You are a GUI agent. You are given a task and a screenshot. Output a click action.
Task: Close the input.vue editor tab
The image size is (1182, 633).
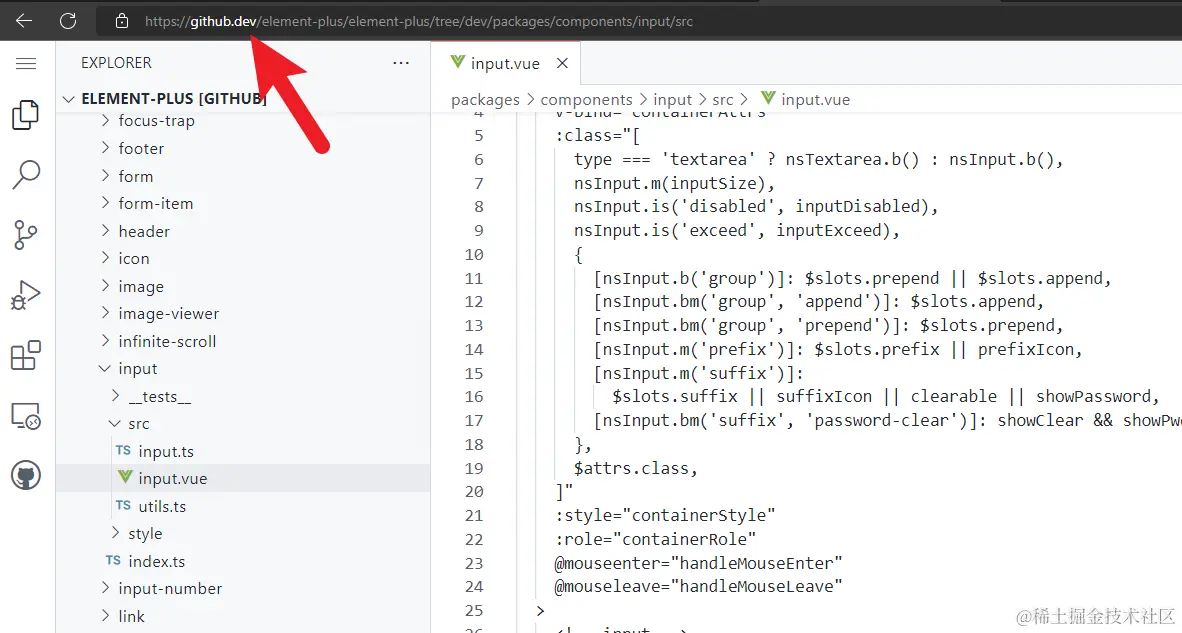(x=562, y=63)
